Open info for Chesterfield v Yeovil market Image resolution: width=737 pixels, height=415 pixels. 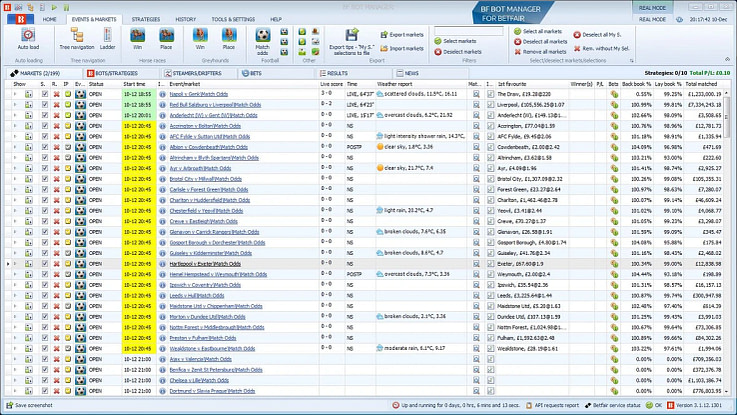coord(162,211)
